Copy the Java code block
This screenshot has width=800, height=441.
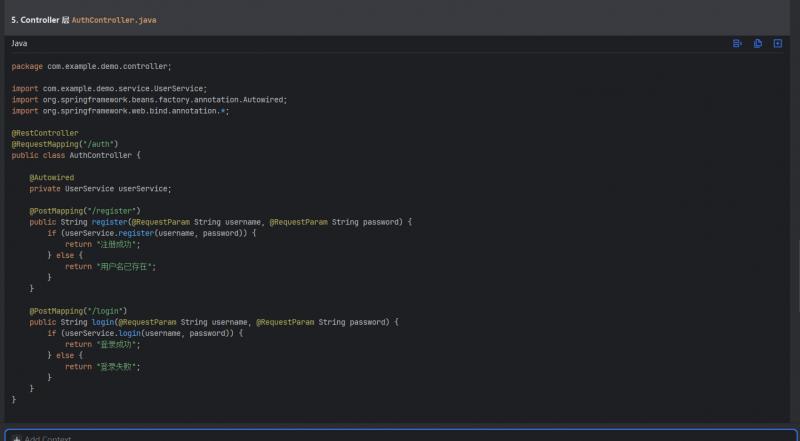(758, 44)
